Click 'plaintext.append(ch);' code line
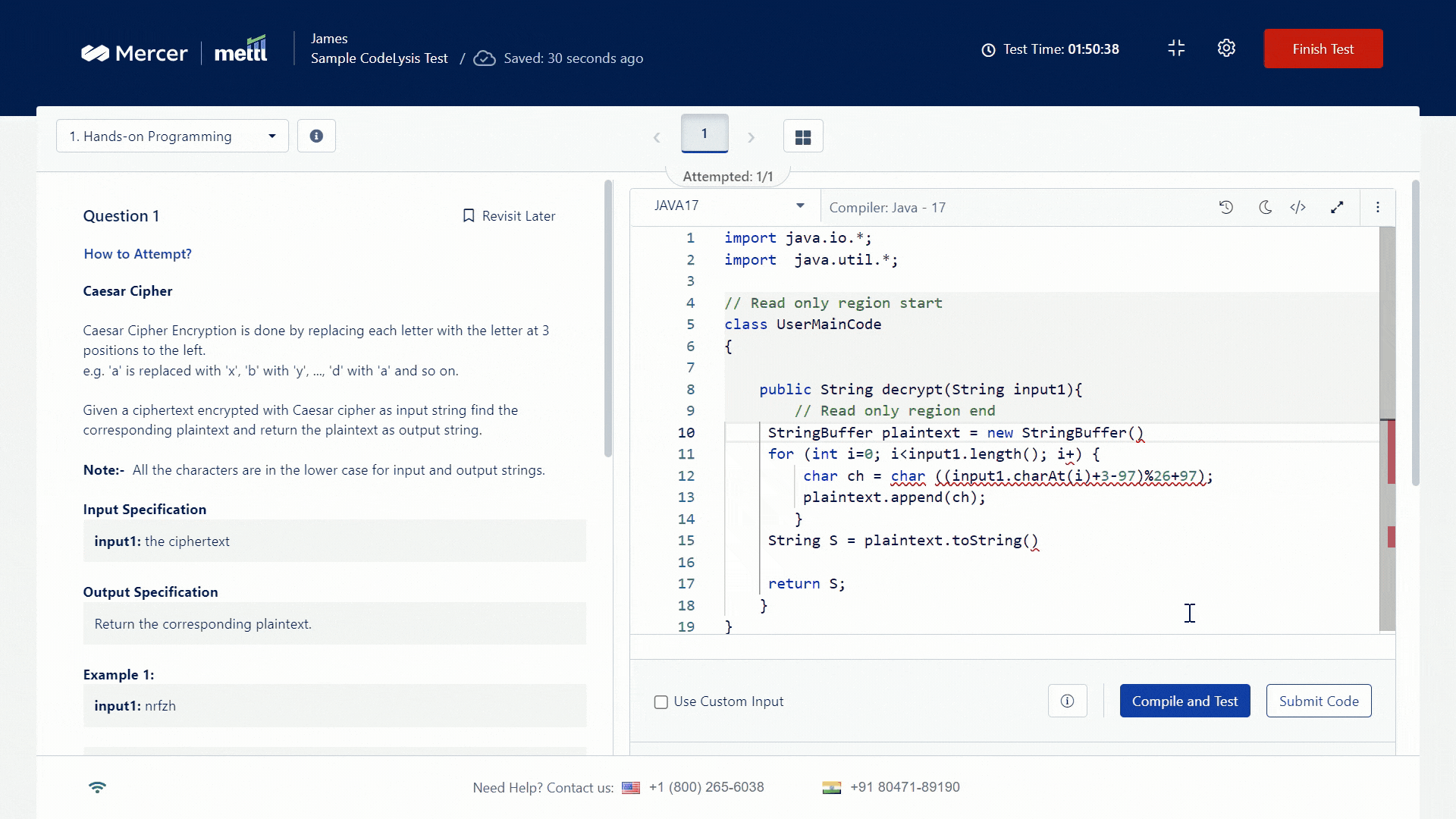 pyautogui.click(x=894, y=497)
